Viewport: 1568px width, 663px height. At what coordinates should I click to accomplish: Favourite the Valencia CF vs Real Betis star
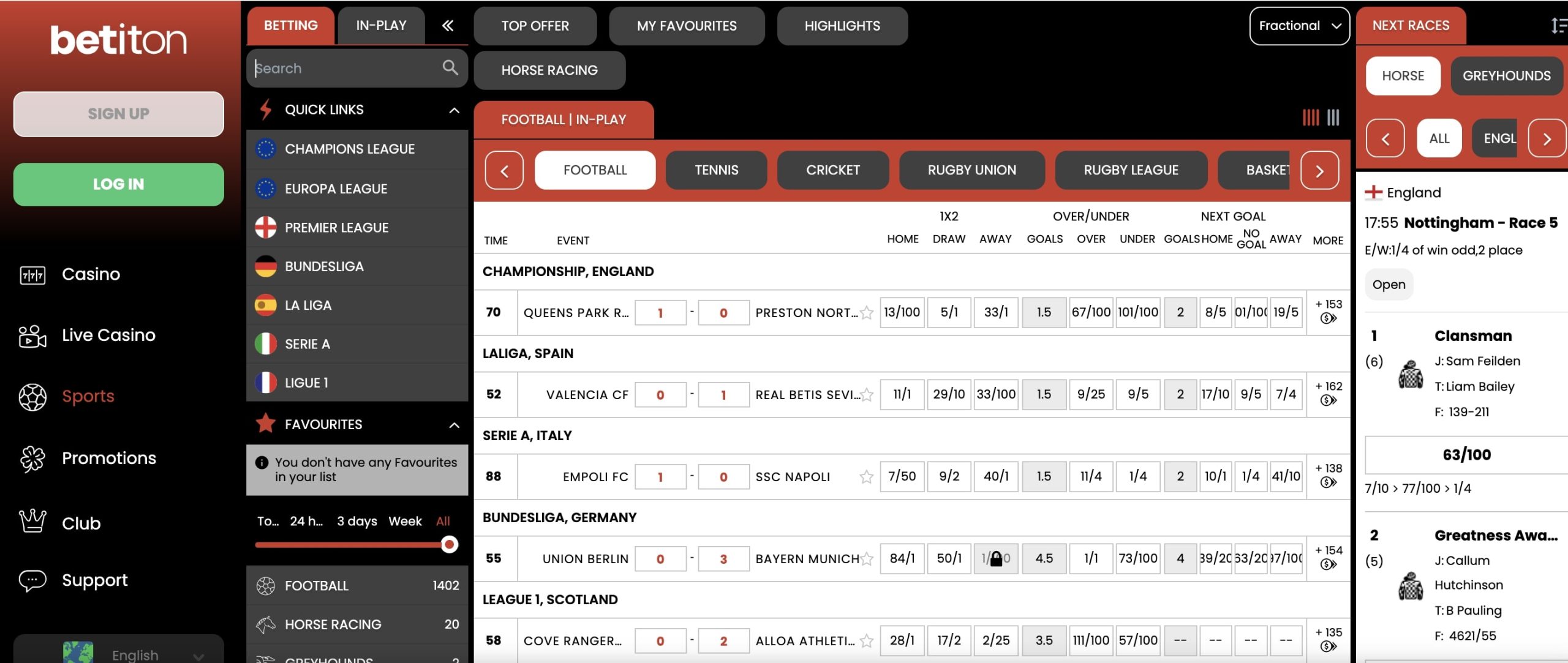click(x=866, y=395)
